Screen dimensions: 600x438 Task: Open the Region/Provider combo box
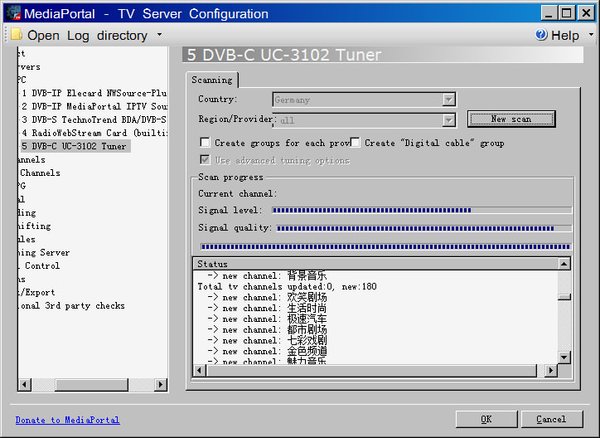point(364,120)
